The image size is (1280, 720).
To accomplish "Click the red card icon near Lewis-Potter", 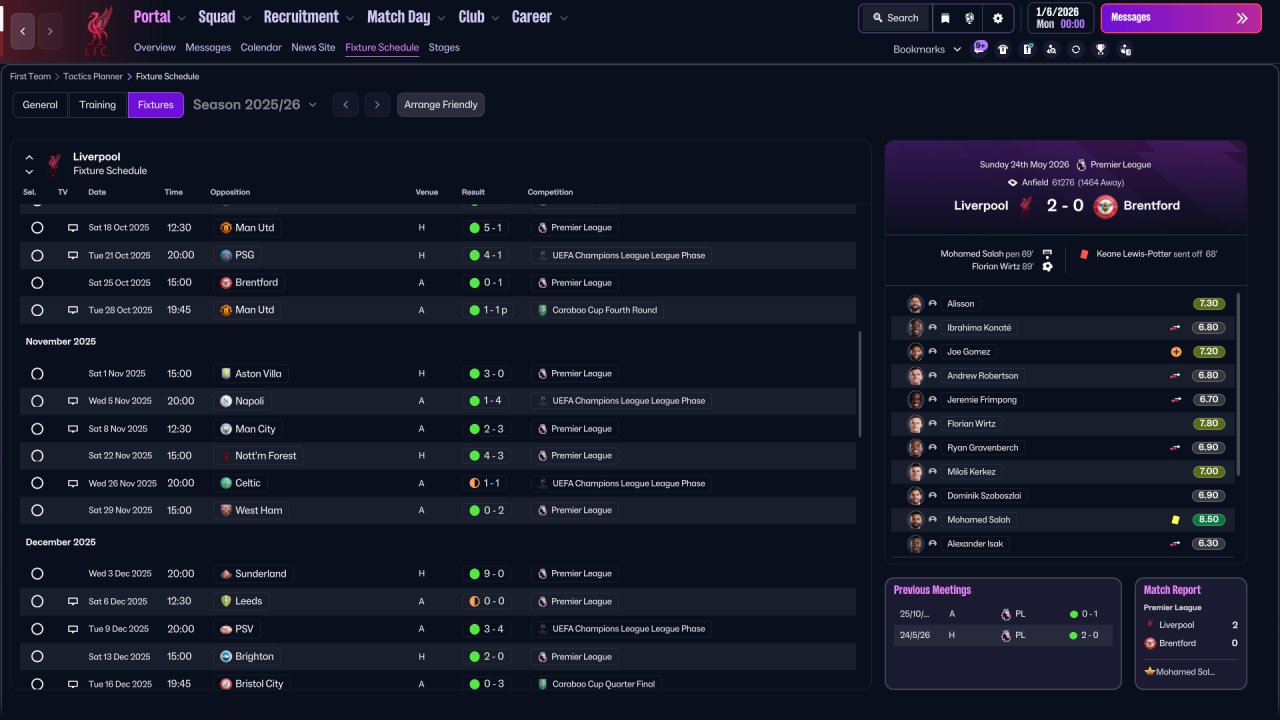I will (x=1084, y=254).
